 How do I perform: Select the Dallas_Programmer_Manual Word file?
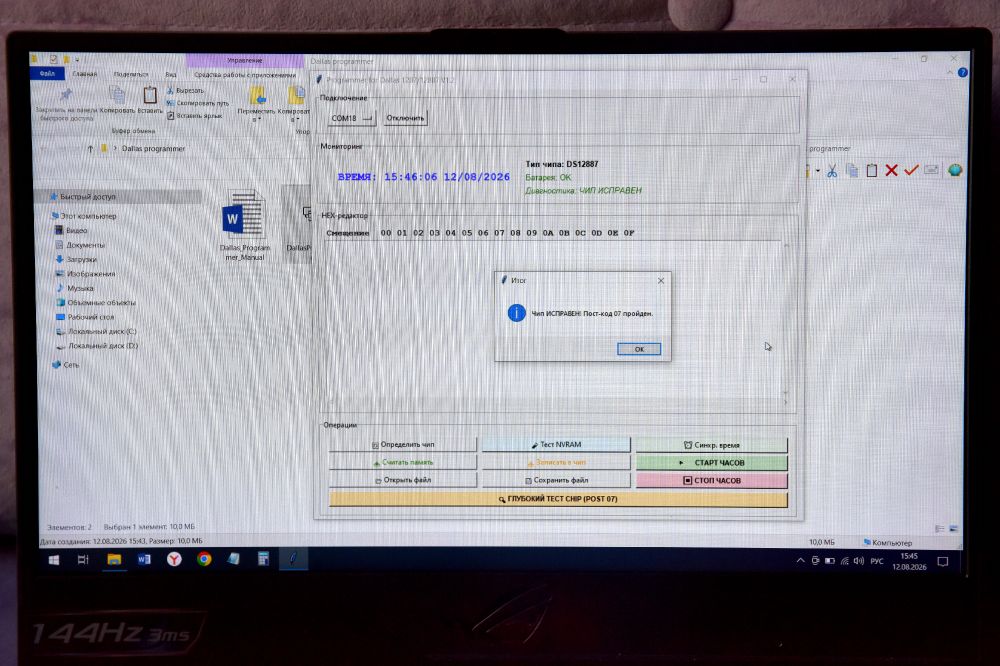244,226
